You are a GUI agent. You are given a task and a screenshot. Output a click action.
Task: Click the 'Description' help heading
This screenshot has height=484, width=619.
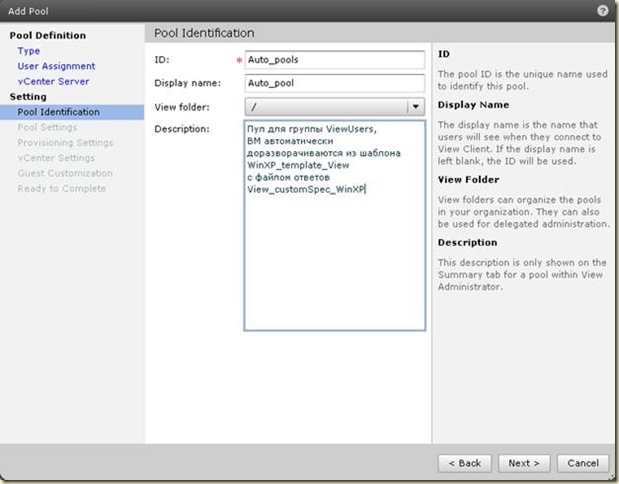[467, 242]
